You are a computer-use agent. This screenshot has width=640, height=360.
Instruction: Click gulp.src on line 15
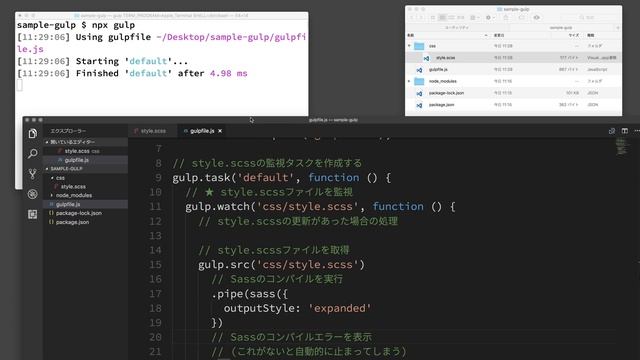coord(224,265)
